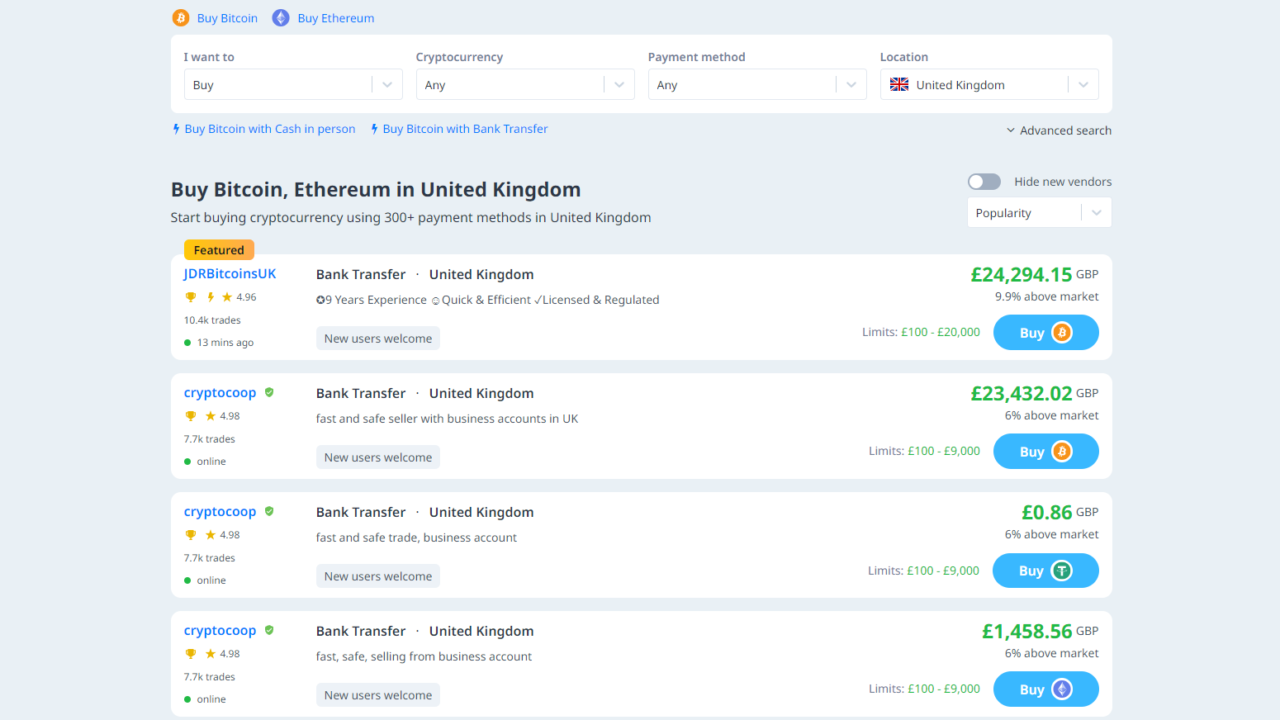Open the Buy Ethereum link at top
Screen dimensions: 1280x720
[x=336, y=18]
